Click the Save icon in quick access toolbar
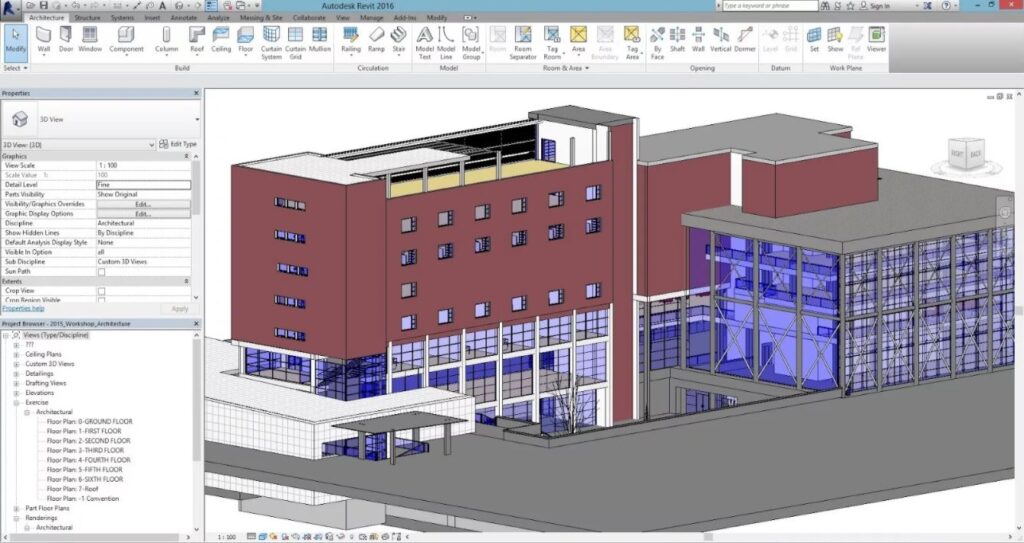1024x543 pixels. [44, 5]
